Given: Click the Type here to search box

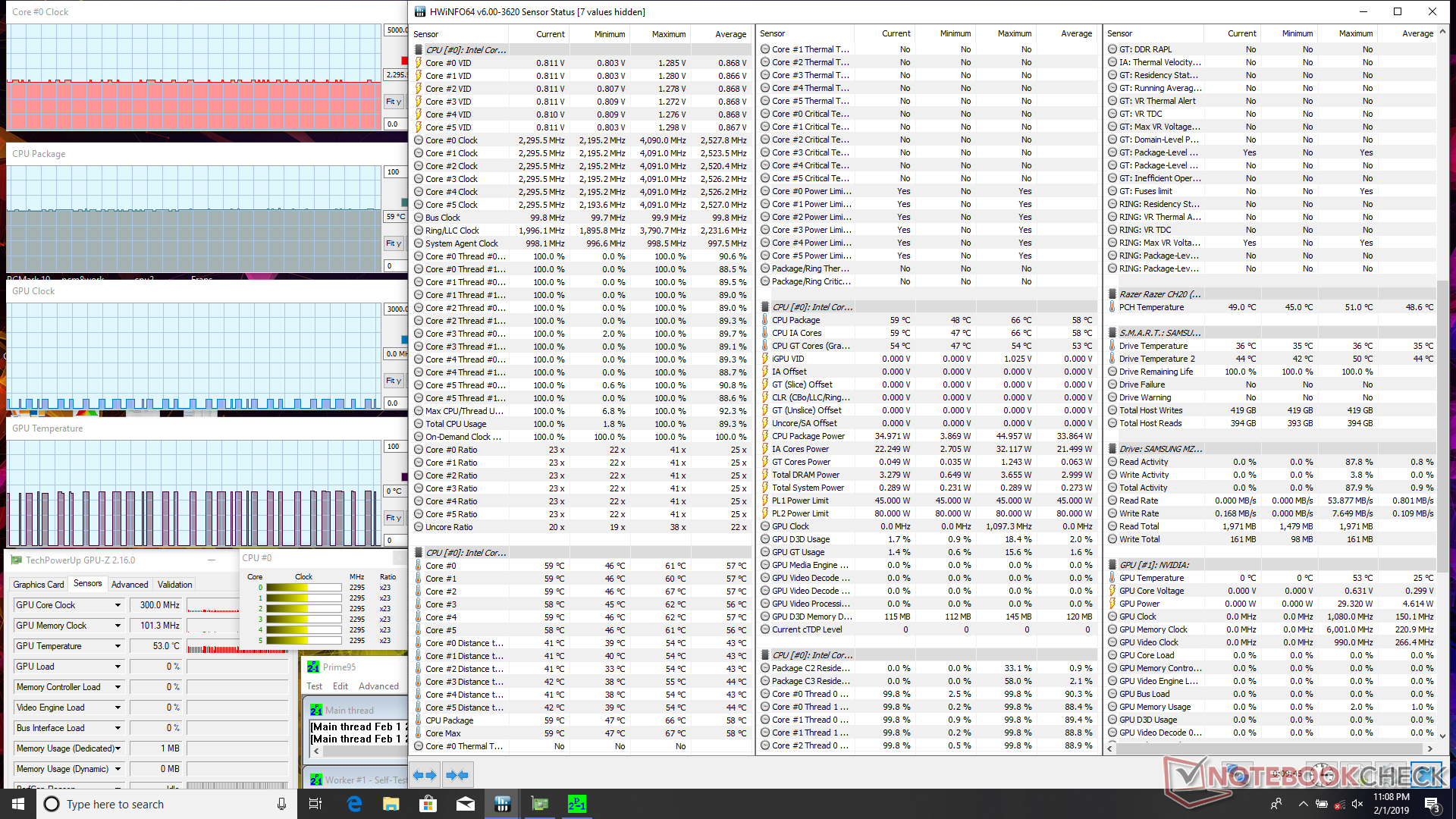Looking at the screenshot, I should 167,804.
